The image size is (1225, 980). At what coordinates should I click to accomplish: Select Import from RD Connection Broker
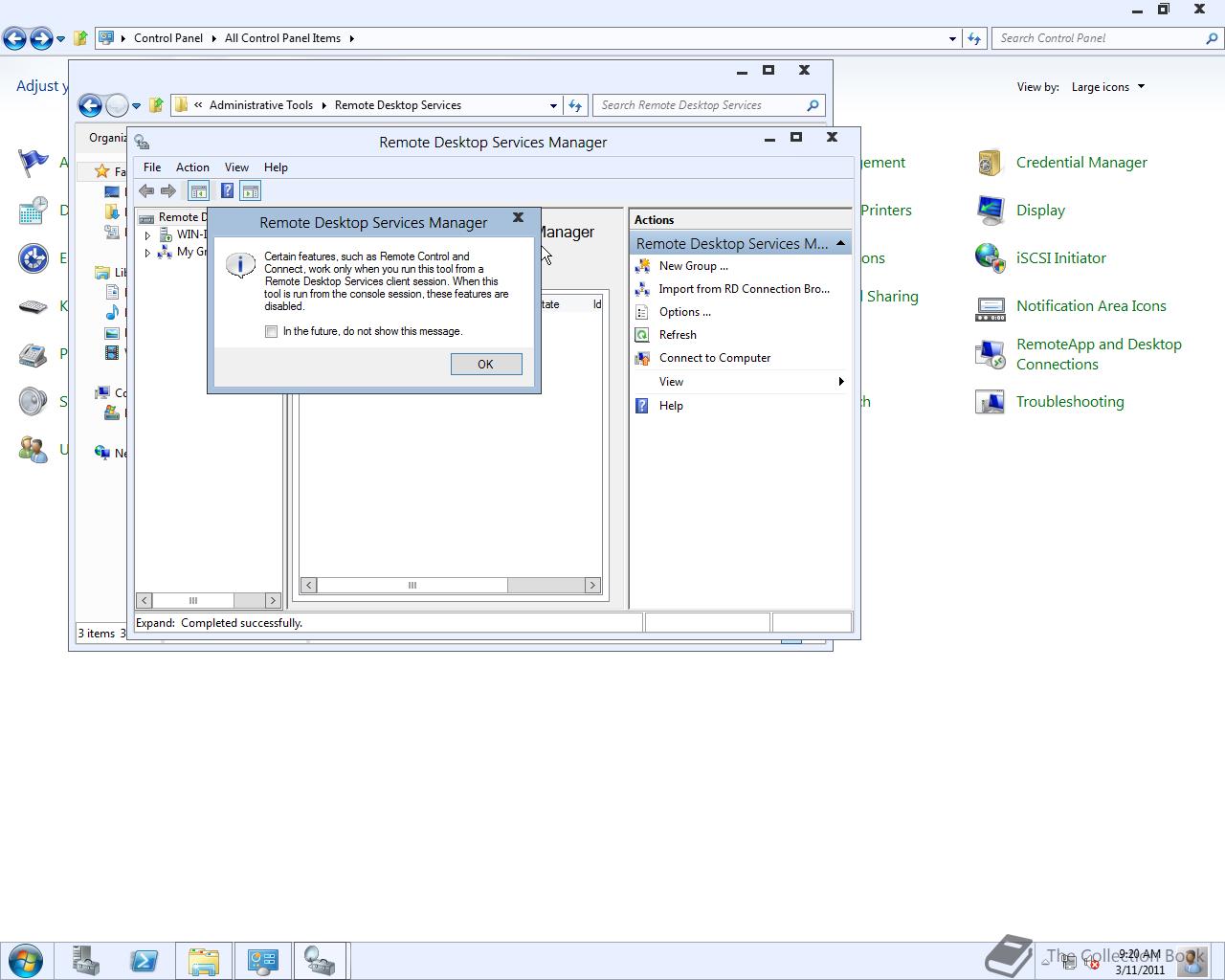pos(744,289)
